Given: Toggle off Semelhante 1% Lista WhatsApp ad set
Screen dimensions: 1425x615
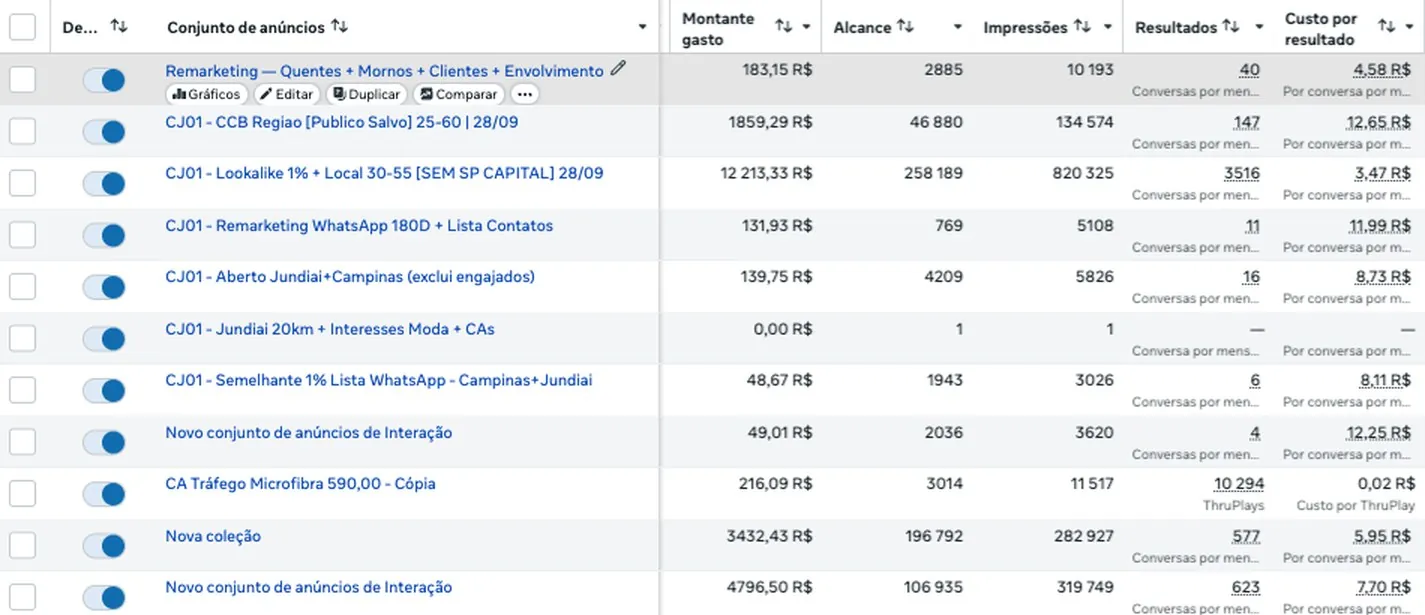Looking at the screenshot, I should [104, 391].
